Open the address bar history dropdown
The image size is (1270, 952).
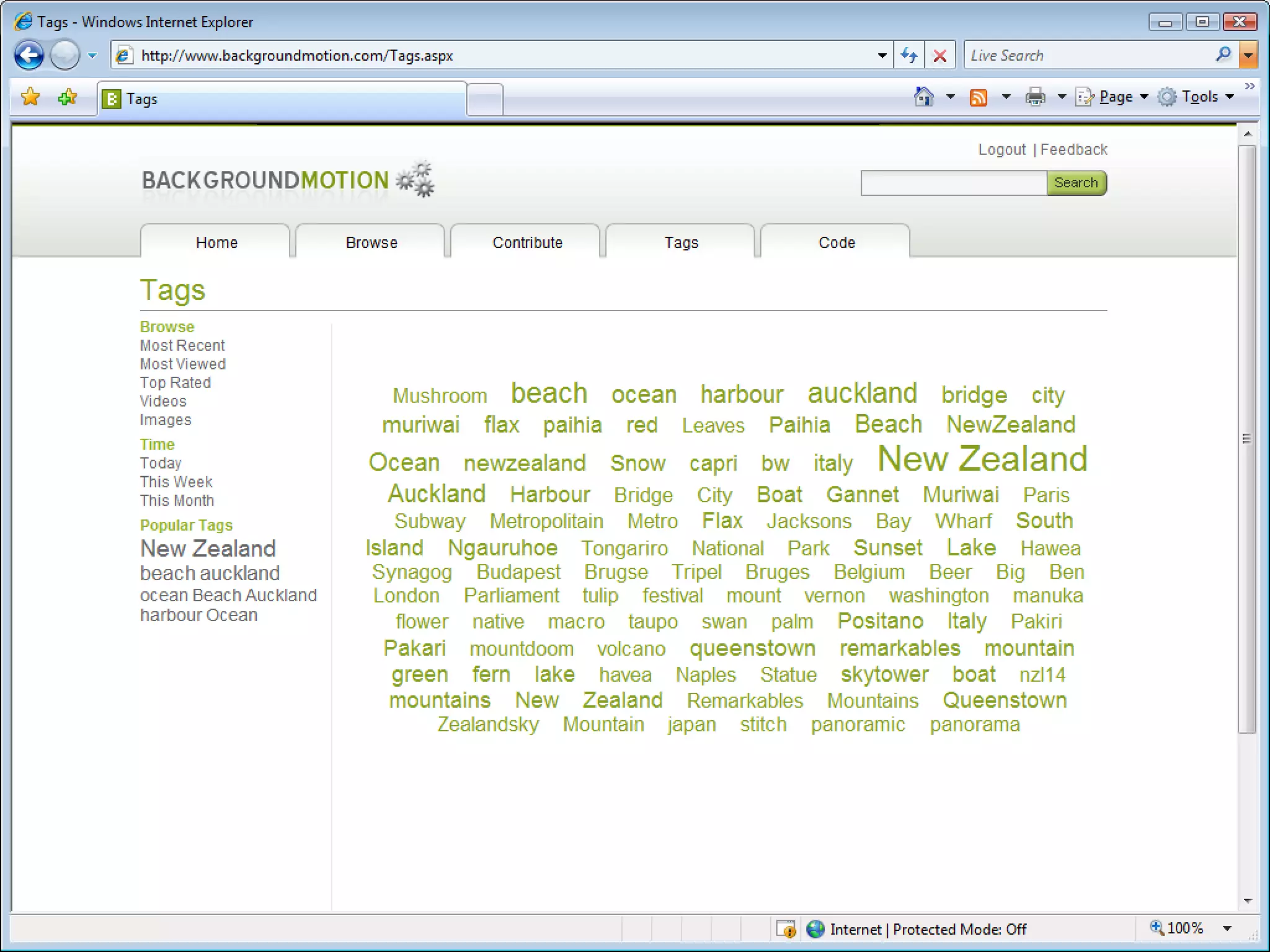[882, 56]
